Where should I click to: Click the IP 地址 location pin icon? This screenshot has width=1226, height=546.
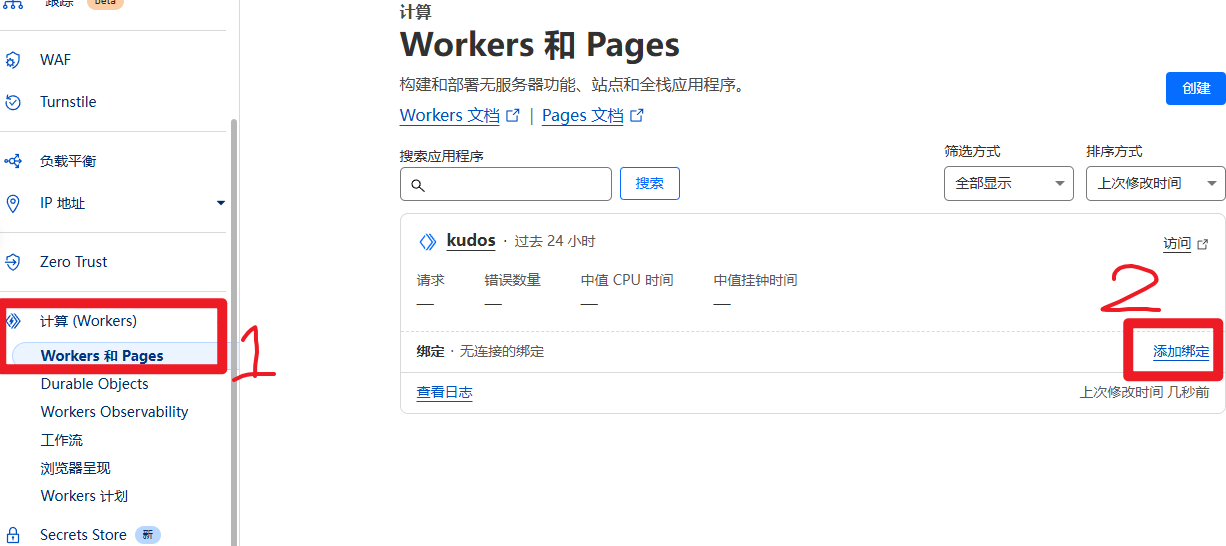coord(13,203)
